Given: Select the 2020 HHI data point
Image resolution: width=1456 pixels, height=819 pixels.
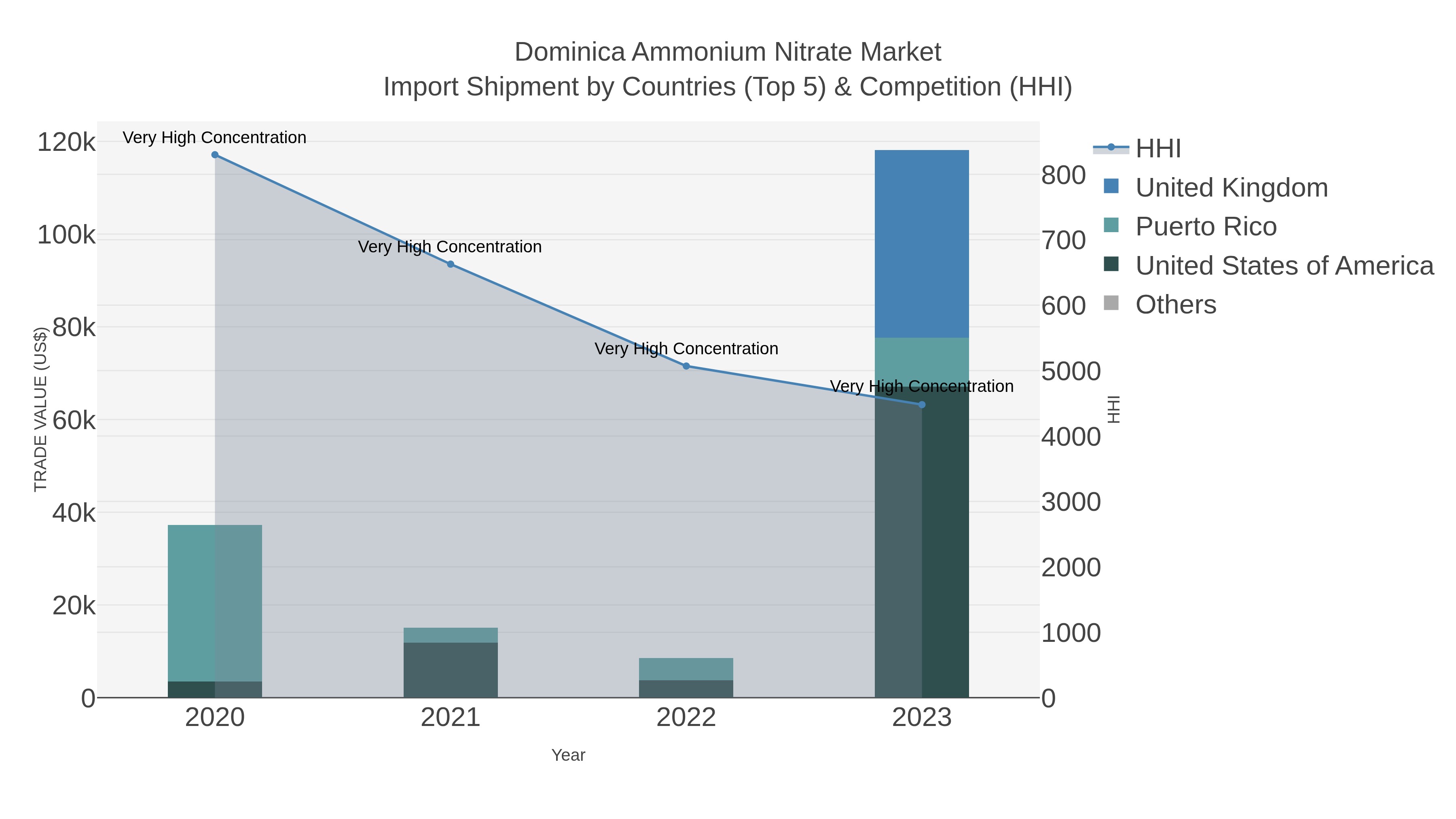Looking at the screenshot, I should point(215,155).
